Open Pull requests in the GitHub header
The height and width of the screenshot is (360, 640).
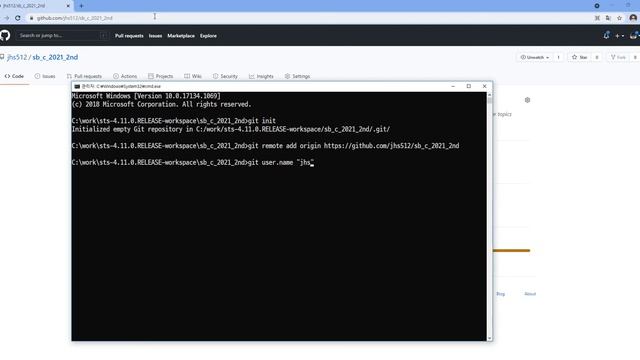[x=129, y=36]
